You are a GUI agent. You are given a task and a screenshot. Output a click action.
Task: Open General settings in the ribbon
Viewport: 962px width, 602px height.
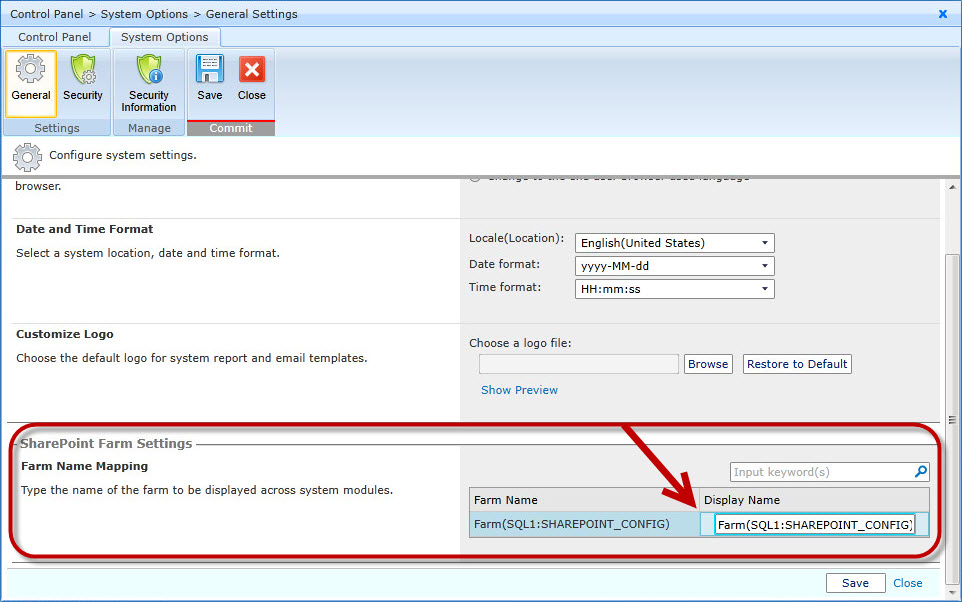point(31,83)
